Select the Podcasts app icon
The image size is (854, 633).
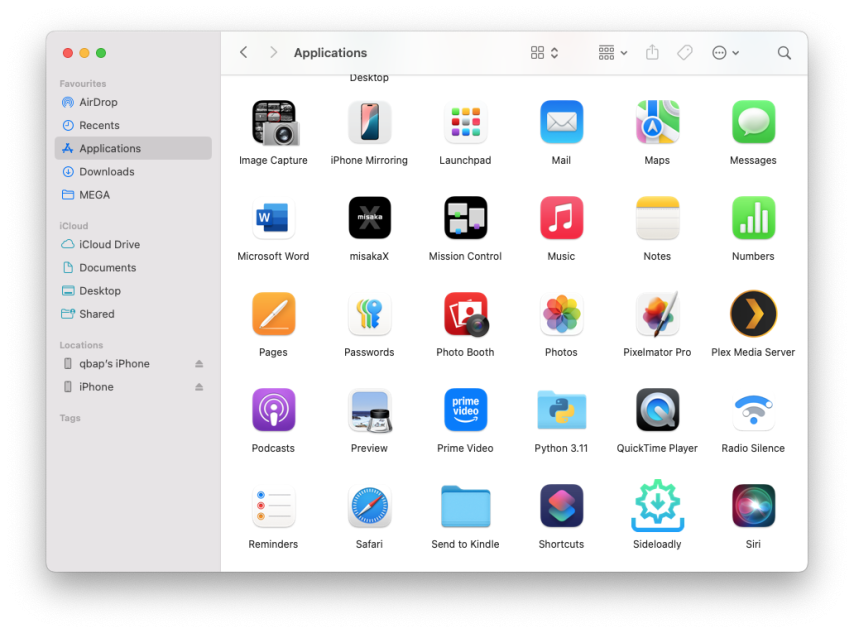274,410
